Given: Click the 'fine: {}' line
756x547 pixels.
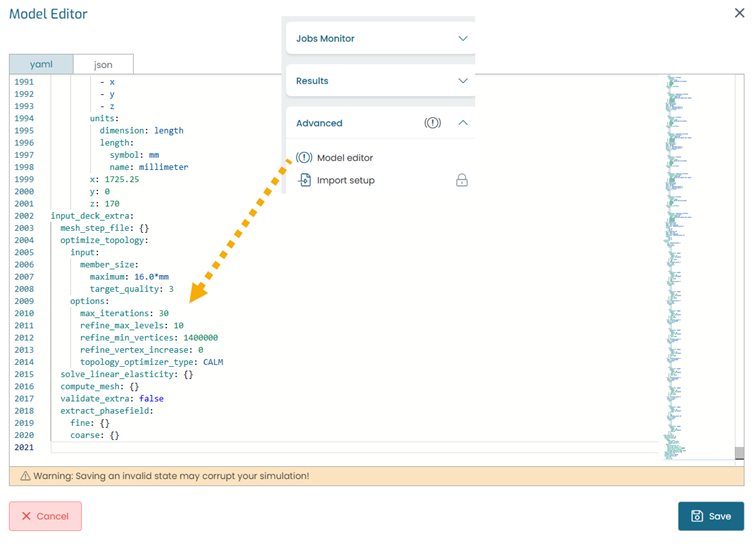Looking at the screenshot, I should 90,423.
